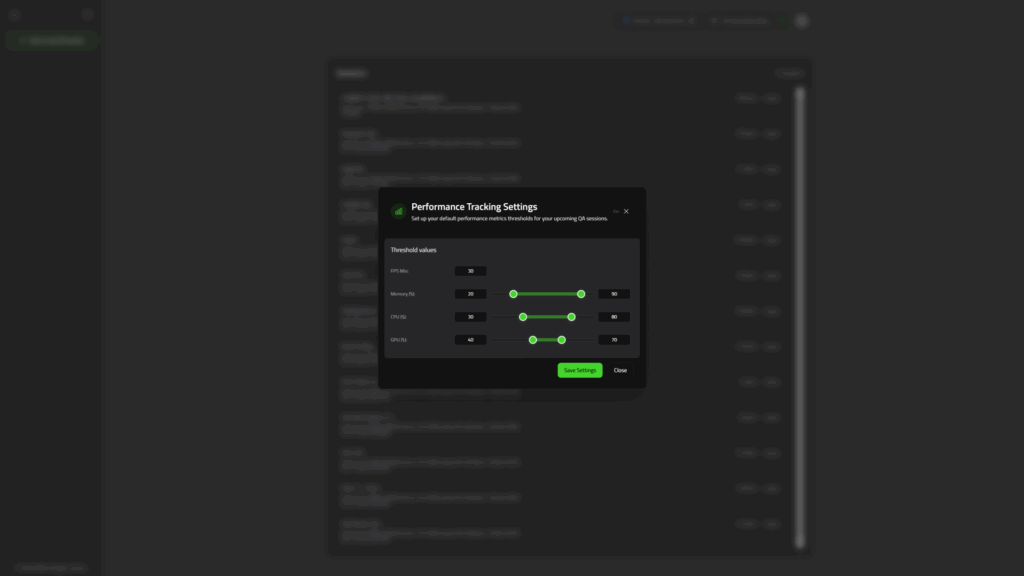Click the CPU slider's green range bar
Screen dimensions: 1024x576
tap(547, 317)
